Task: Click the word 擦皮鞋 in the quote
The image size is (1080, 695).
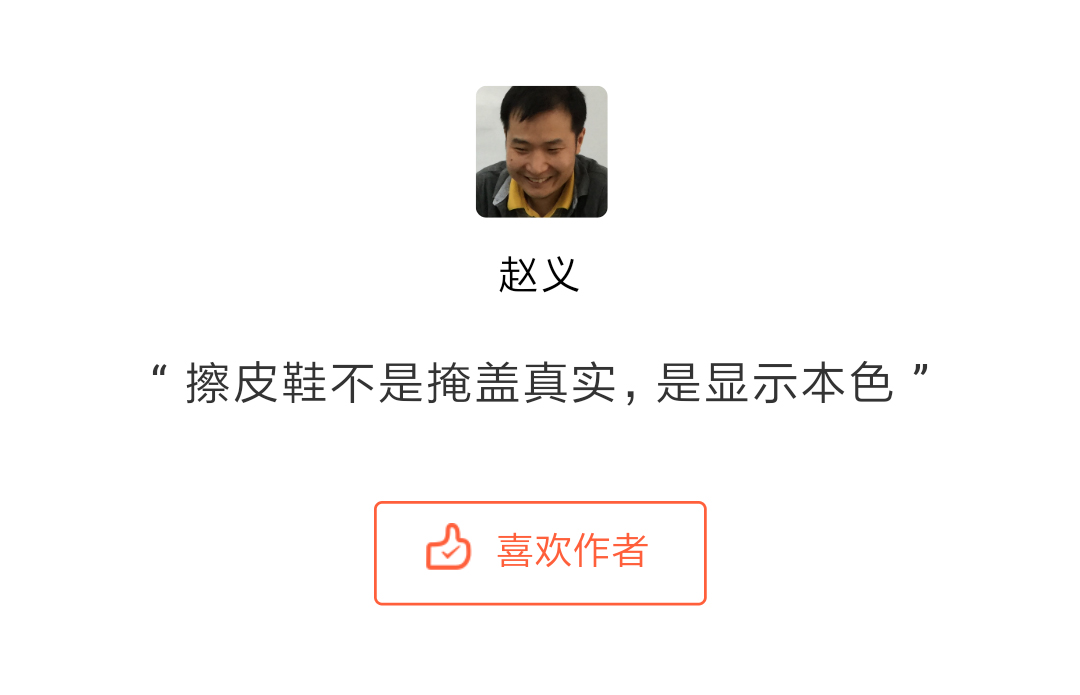Action: (256, 382)
